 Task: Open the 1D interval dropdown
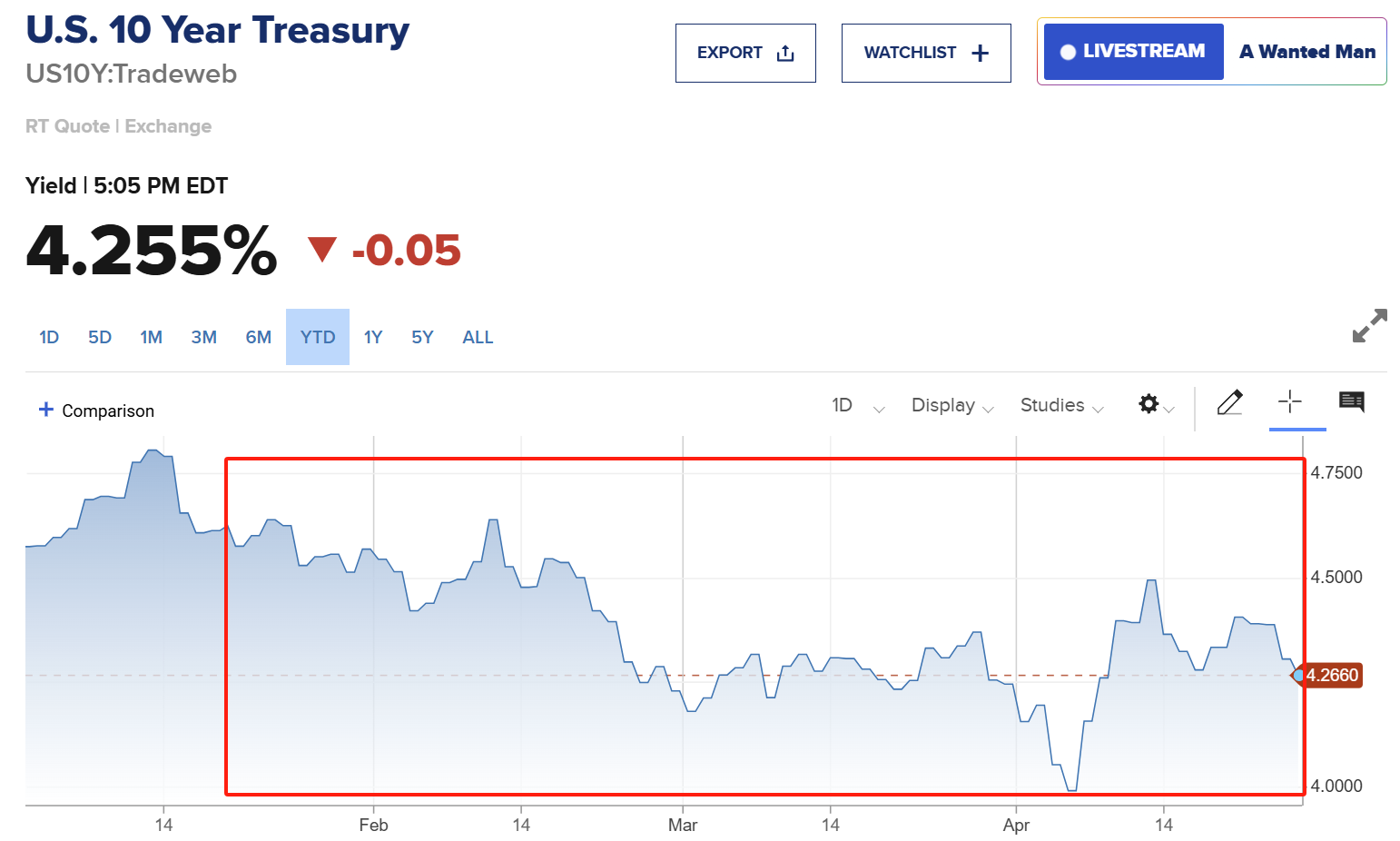click(x=857, y=405)
